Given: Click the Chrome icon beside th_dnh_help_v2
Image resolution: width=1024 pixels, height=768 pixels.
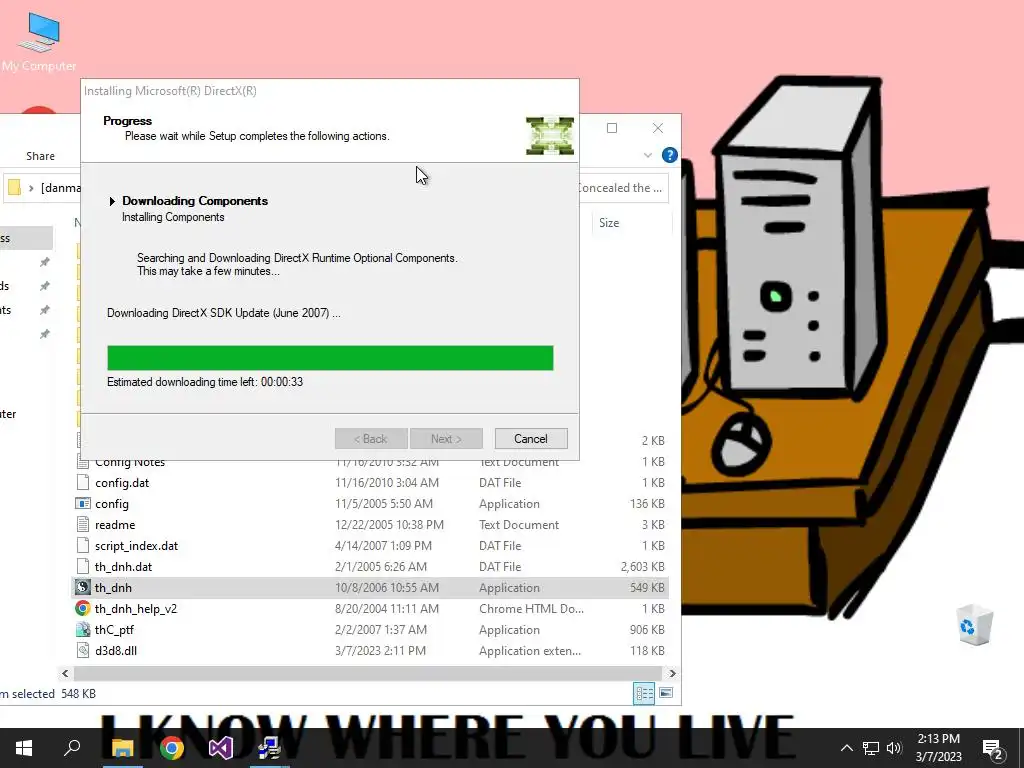Looking at the screenshot, I should click(x=82, y=609).
